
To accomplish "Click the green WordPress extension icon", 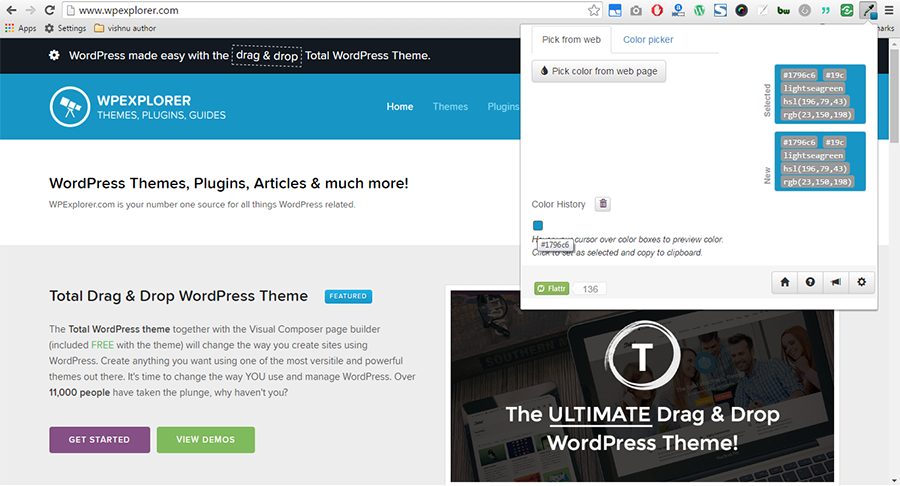I will 699,10.
